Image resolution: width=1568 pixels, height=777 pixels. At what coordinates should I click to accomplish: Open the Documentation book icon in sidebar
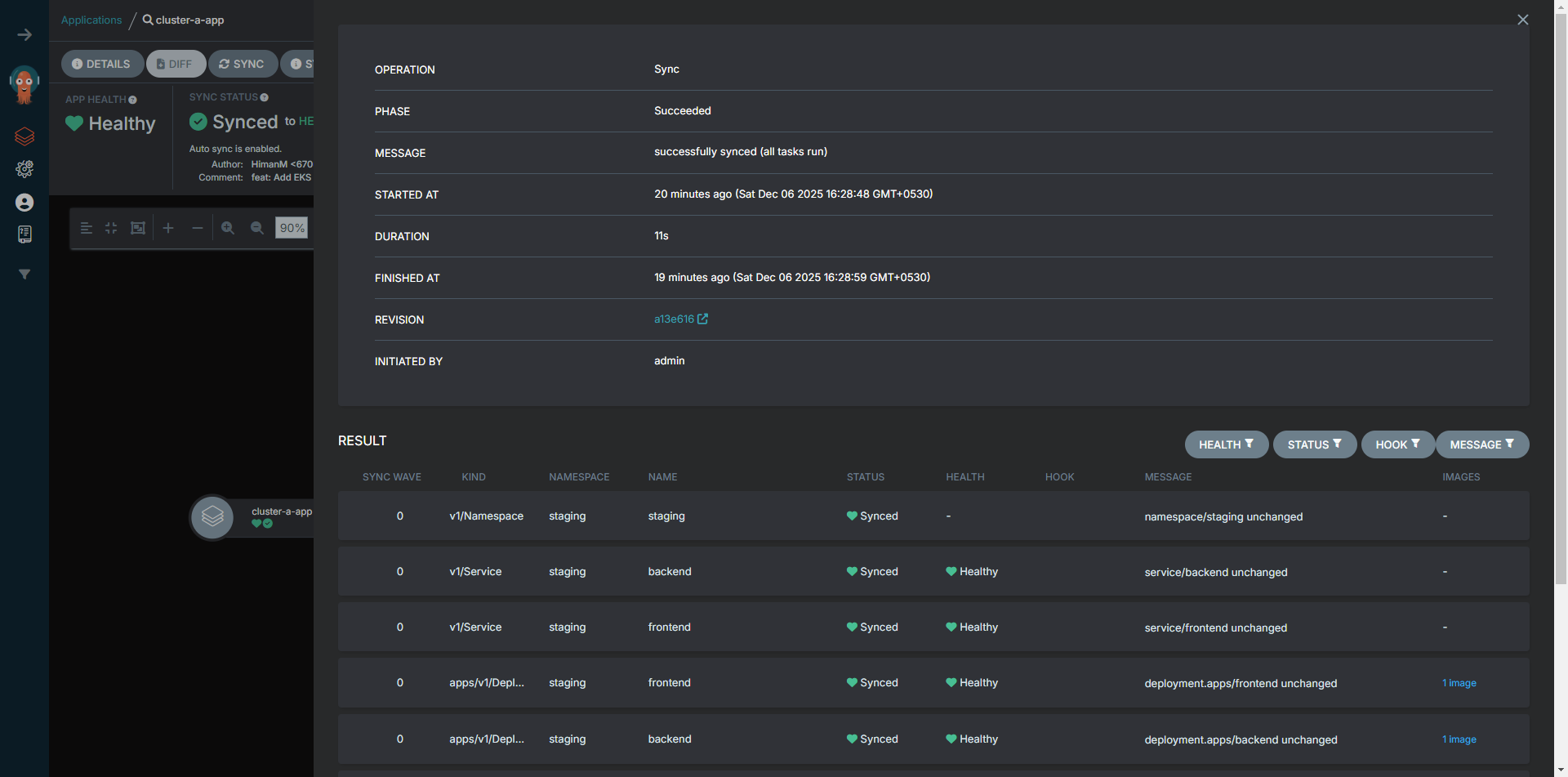coord(24,234)
